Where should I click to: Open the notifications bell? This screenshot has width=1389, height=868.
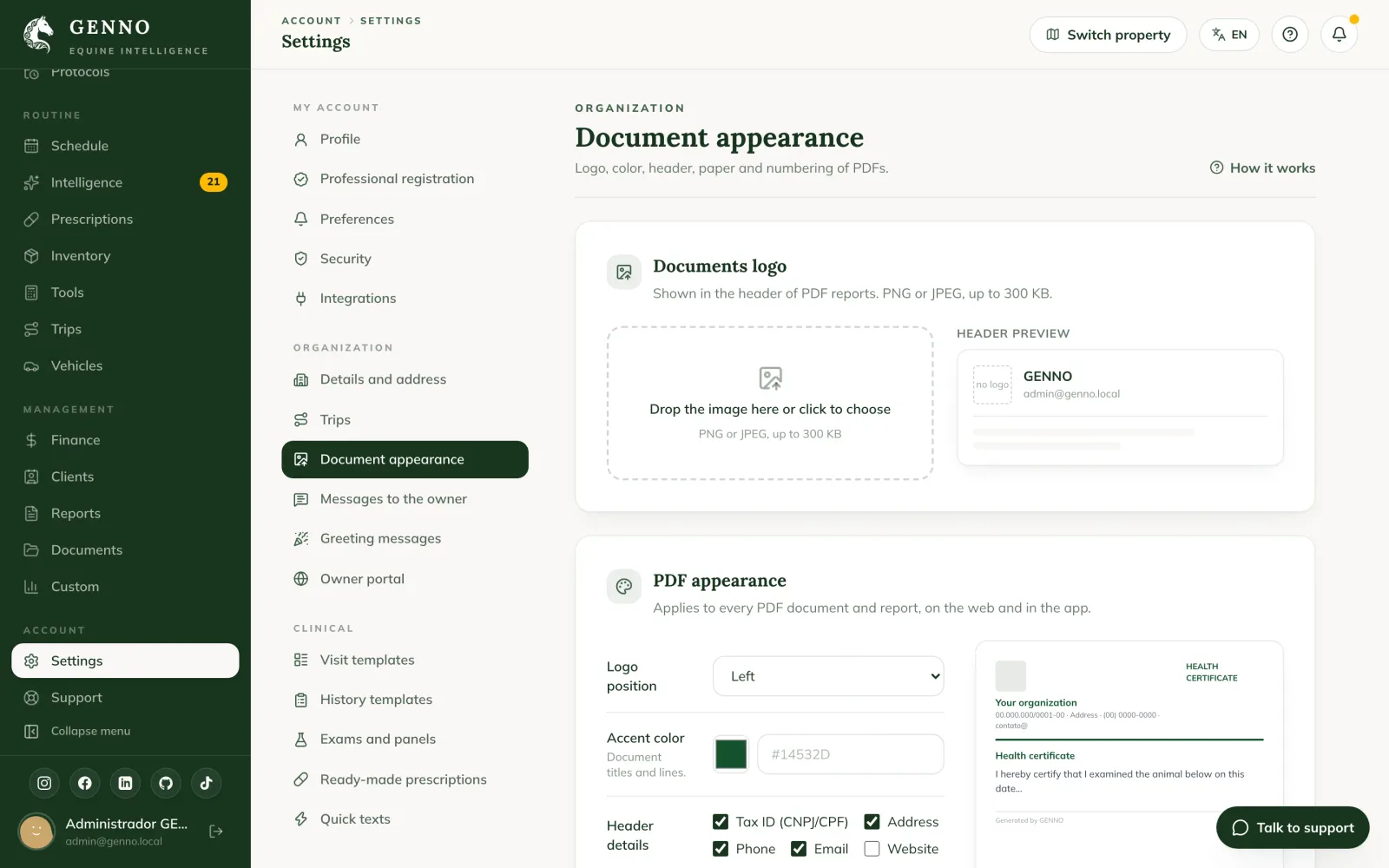tap(1340, 35)
